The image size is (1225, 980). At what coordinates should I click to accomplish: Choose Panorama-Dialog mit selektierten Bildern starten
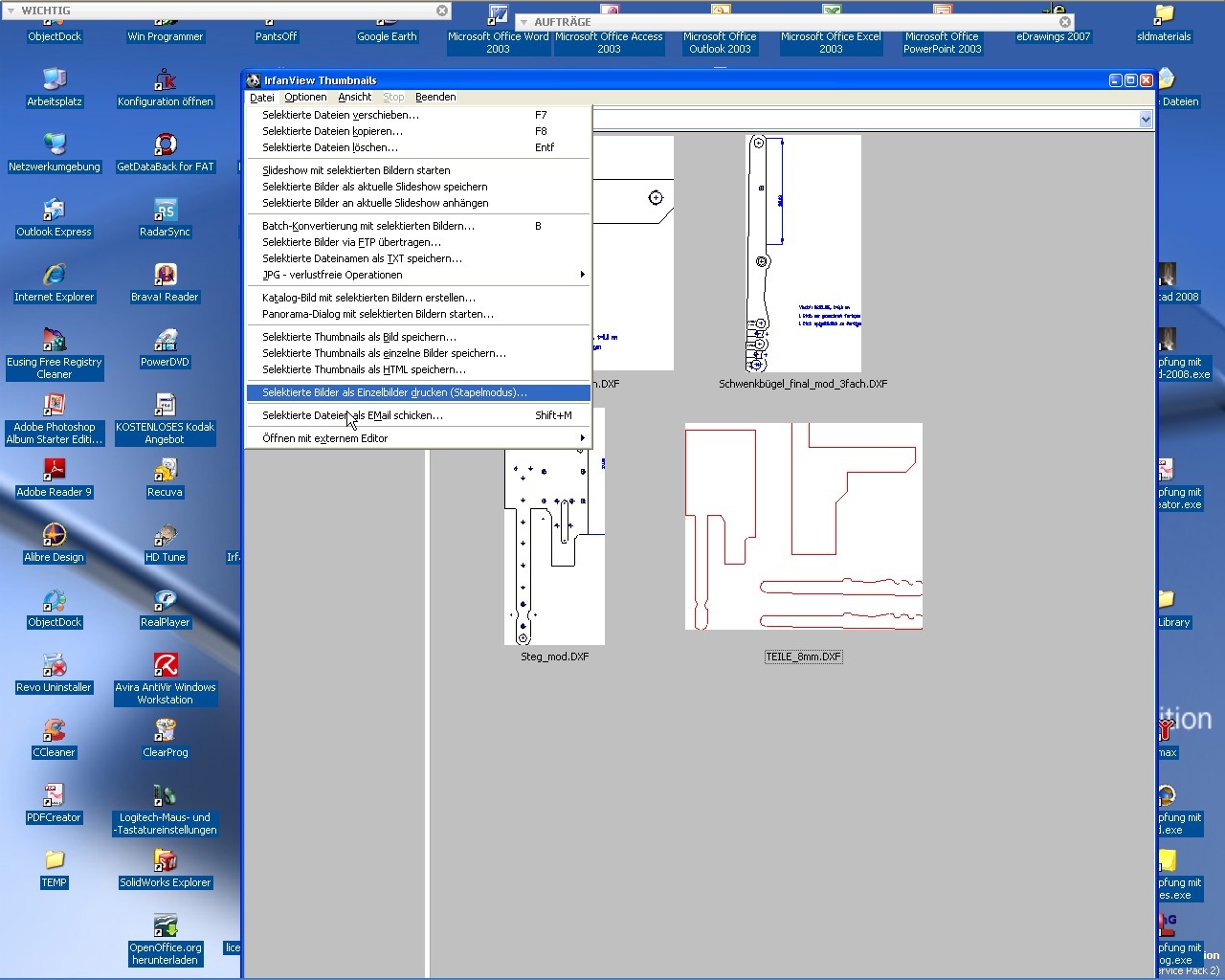419,314
